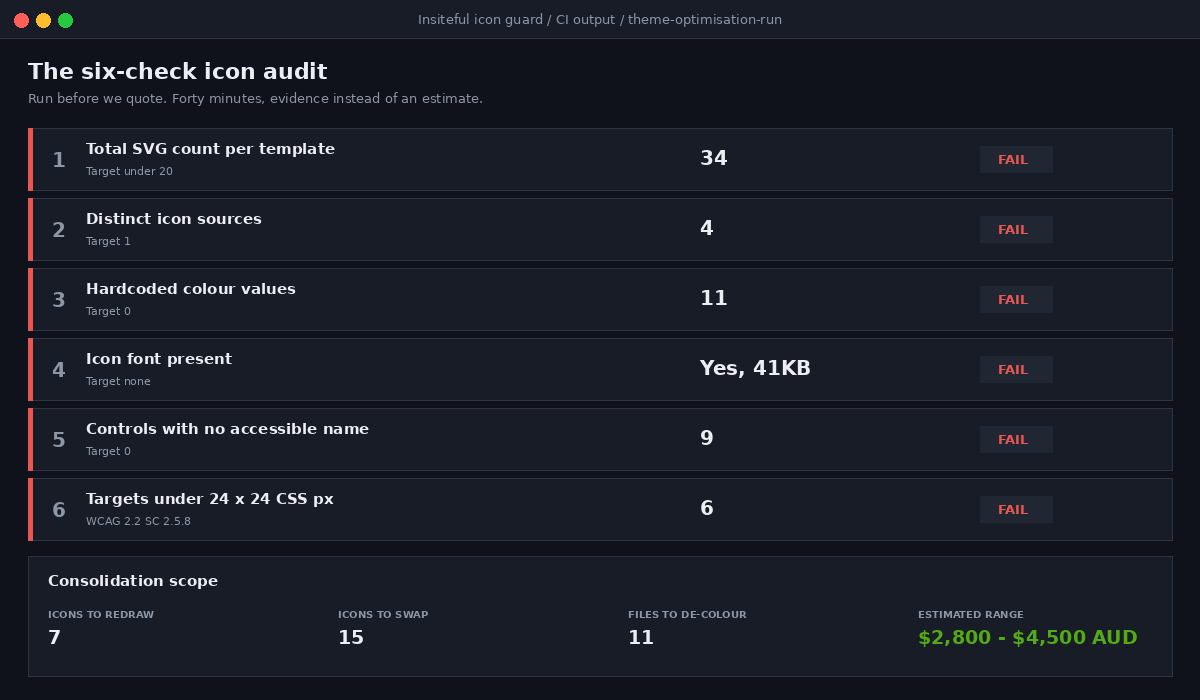The width and height of the screenshot is (1200, 700).
Task: Click the value 34 for SVG count
Action: [713, 159]
